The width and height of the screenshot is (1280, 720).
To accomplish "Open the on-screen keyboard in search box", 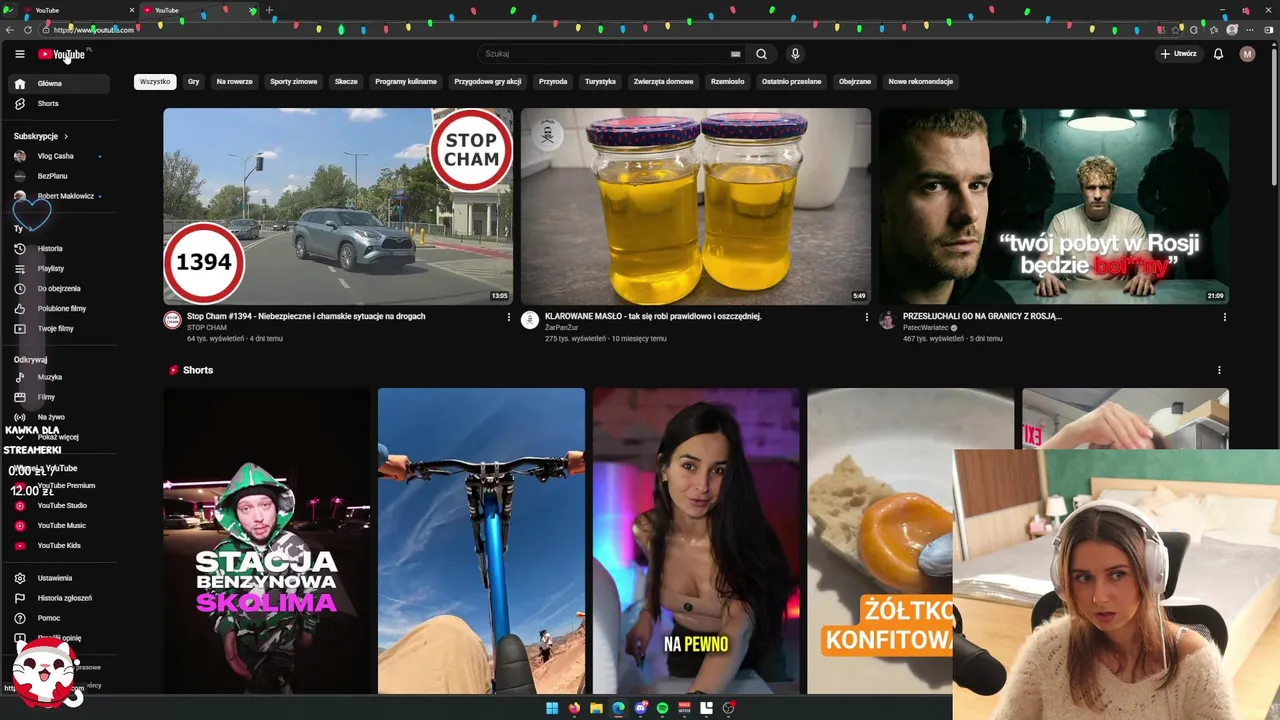I will tap(736, 54).
